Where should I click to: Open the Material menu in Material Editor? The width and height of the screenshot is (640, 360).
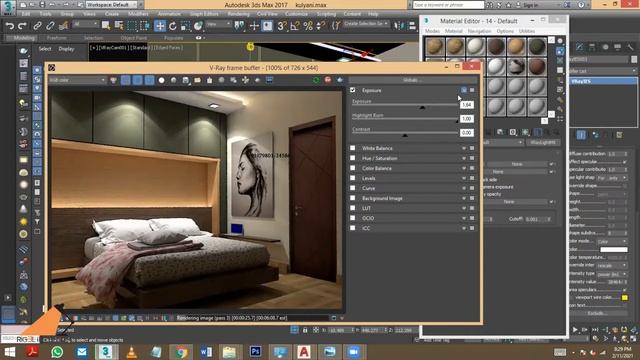(x=453, y=31)
